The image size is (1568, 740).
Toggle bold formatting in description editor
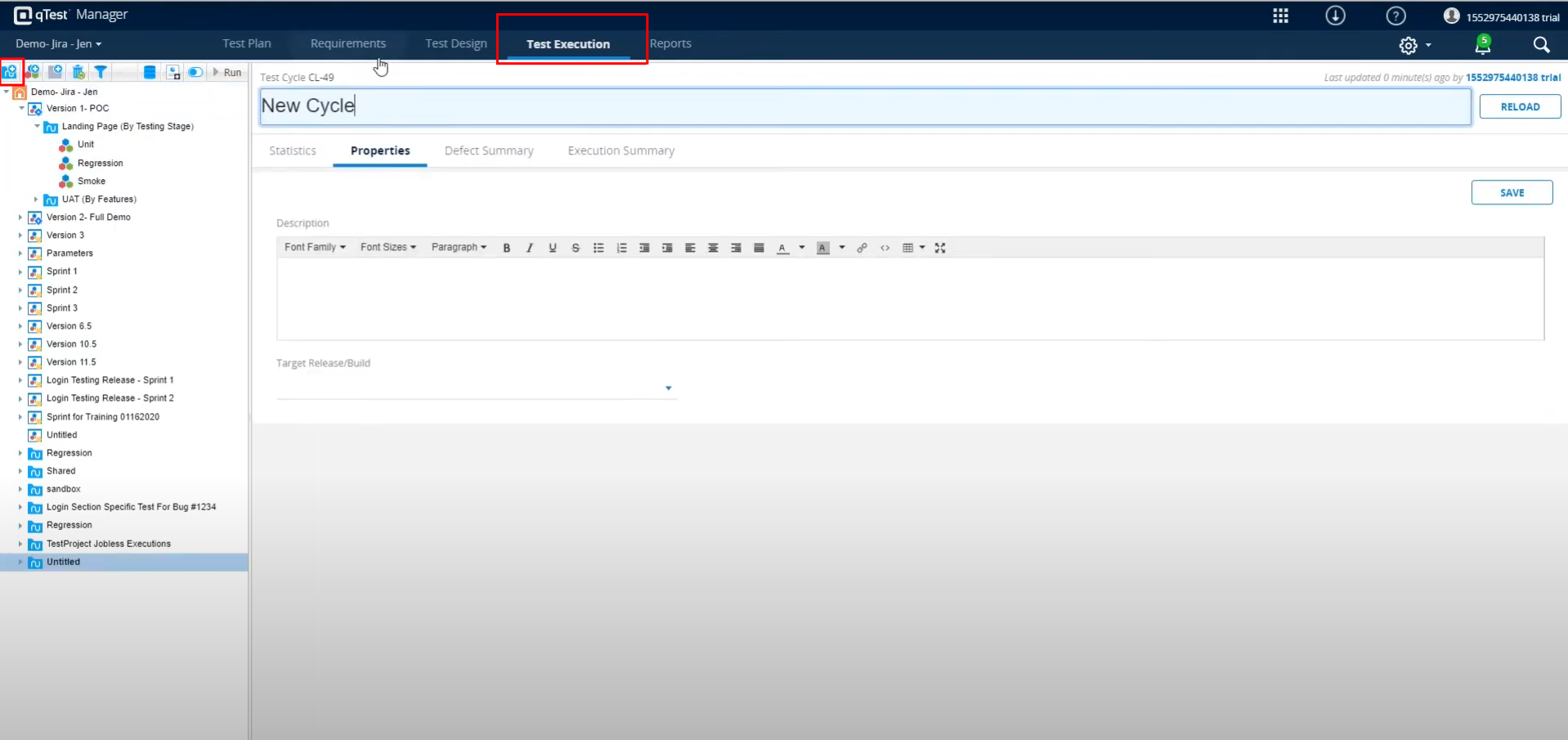pos(507,248)
